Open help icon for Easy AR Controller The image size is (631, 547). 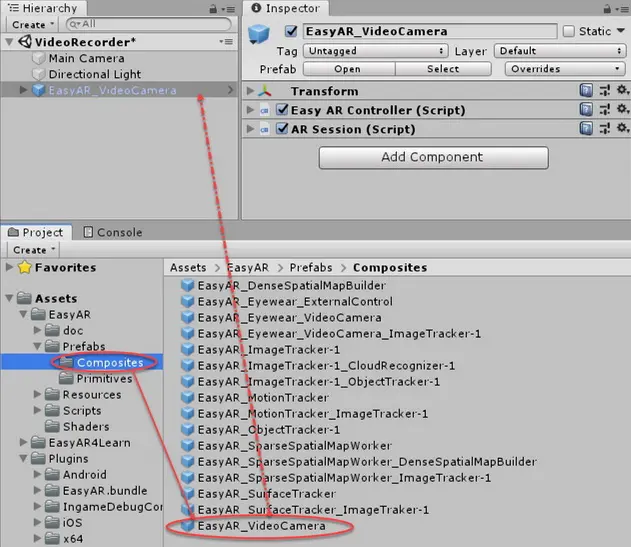586,109
